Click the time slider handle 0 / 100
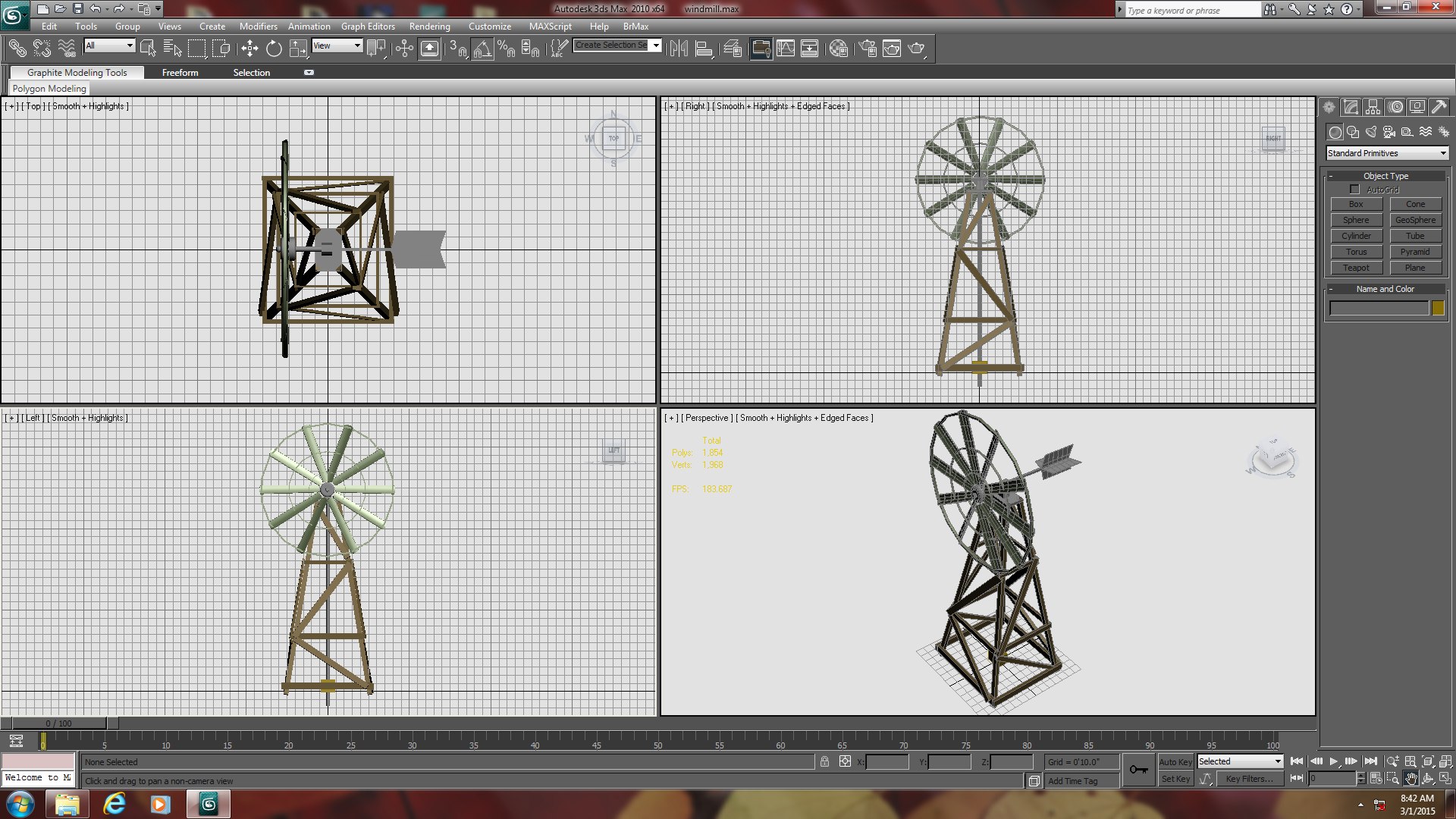 (x=58, y=723)
